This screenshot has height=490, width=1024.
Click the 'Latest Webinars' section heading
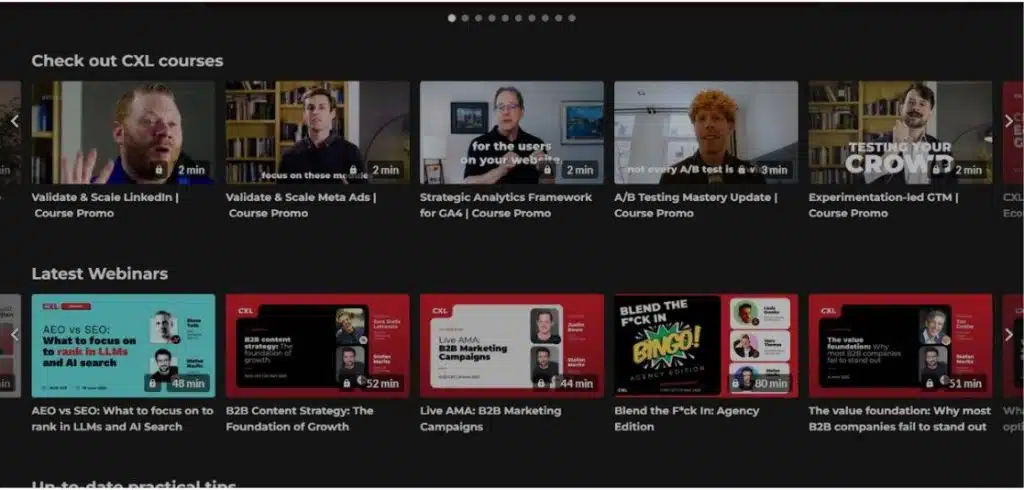tap(100, 274)
